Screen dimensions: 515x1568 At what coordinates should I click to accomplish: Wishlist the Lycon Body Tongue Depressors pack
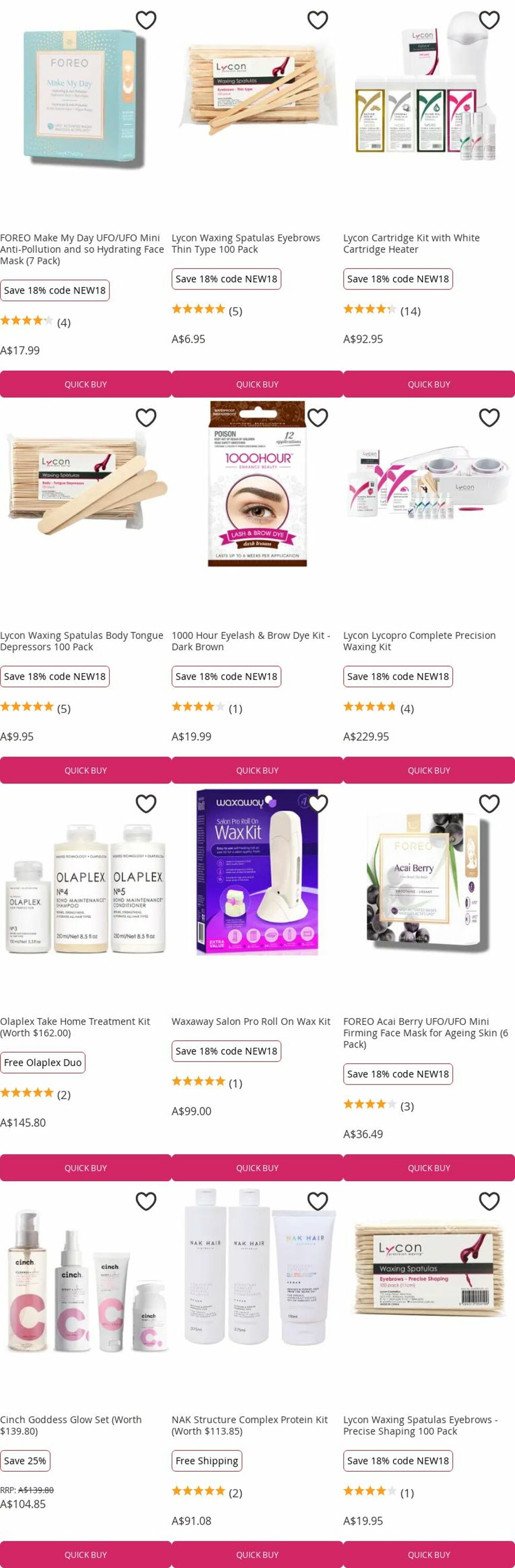pos(146,418)
